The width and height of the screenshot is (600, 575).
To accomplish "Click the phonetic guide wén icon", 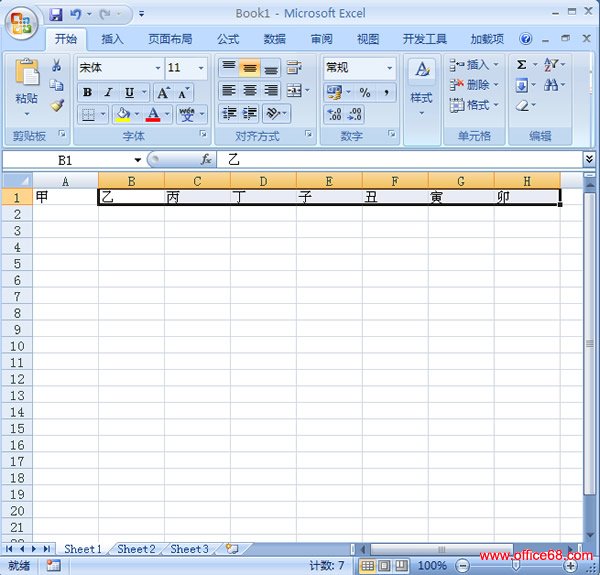I will [187, 114].
